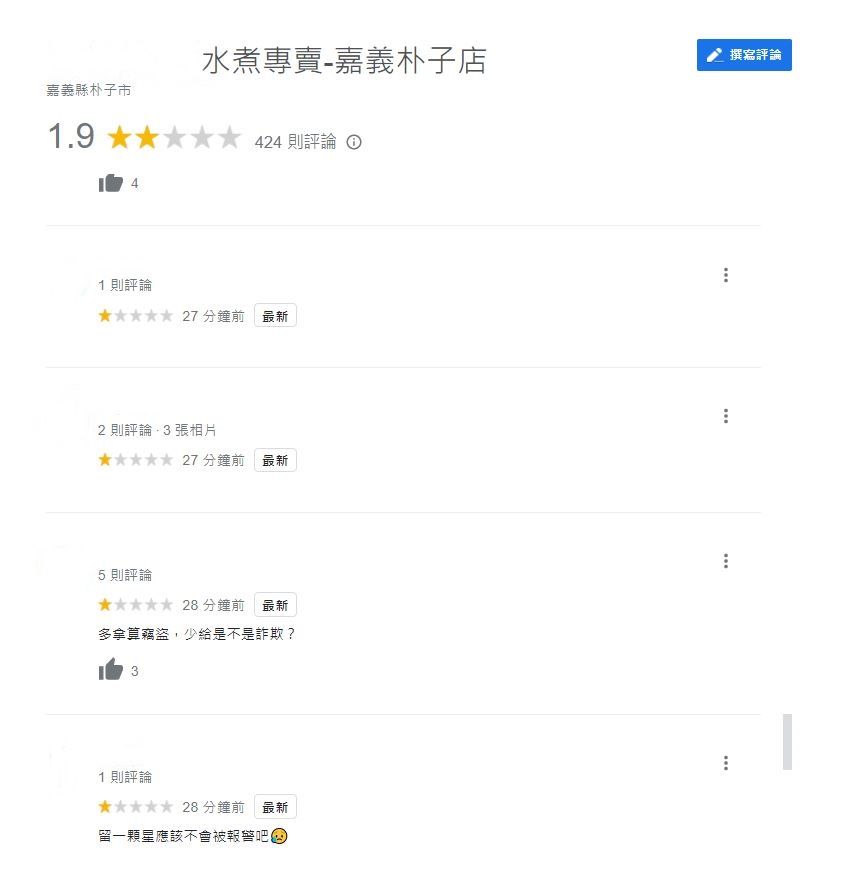The width and height of the screenshot is (841, 884).
Task: Click the 撰寫評論 write review button
Action: coord(743,55)
